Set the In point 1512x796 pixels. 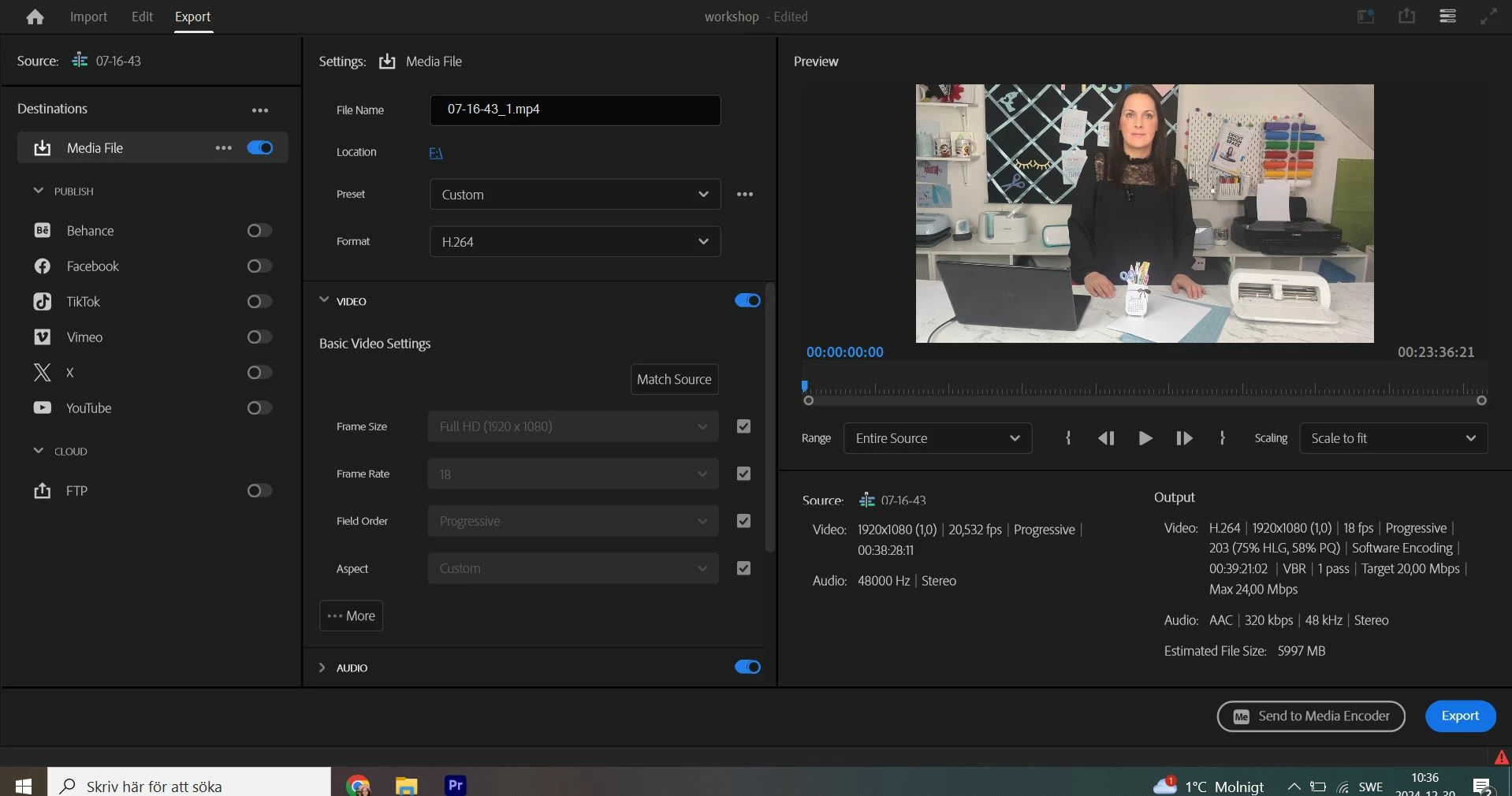(x=1068, y=438)
